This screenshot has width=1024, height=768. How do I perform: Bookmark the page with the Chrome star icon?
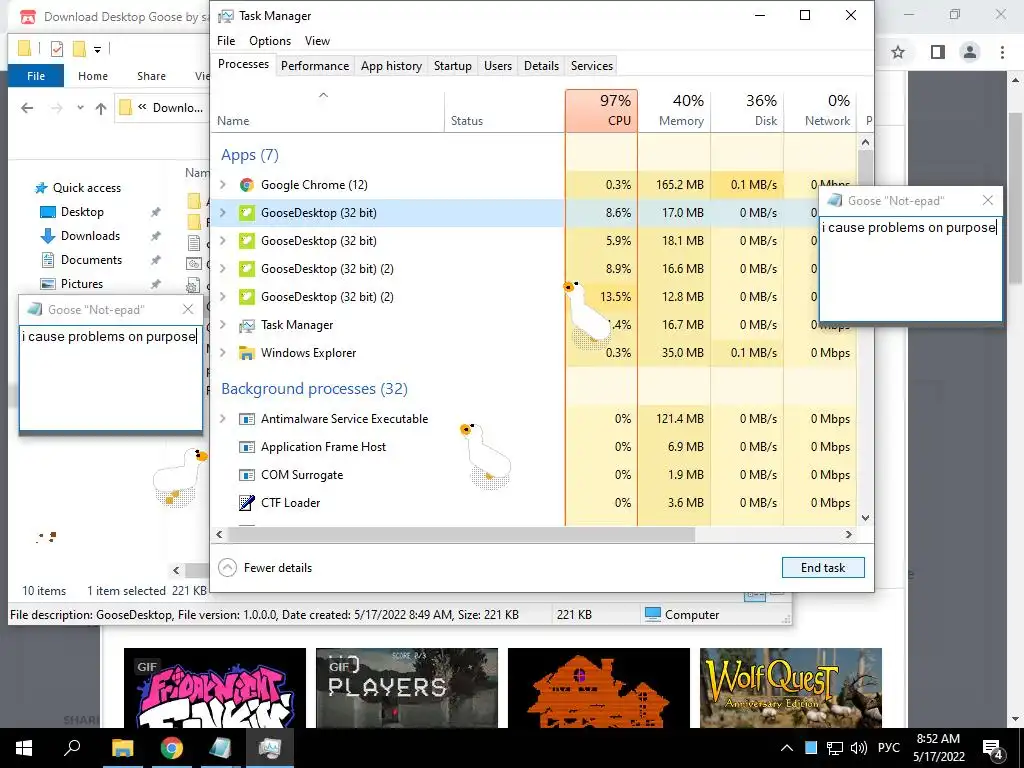(x=898, y=52)
